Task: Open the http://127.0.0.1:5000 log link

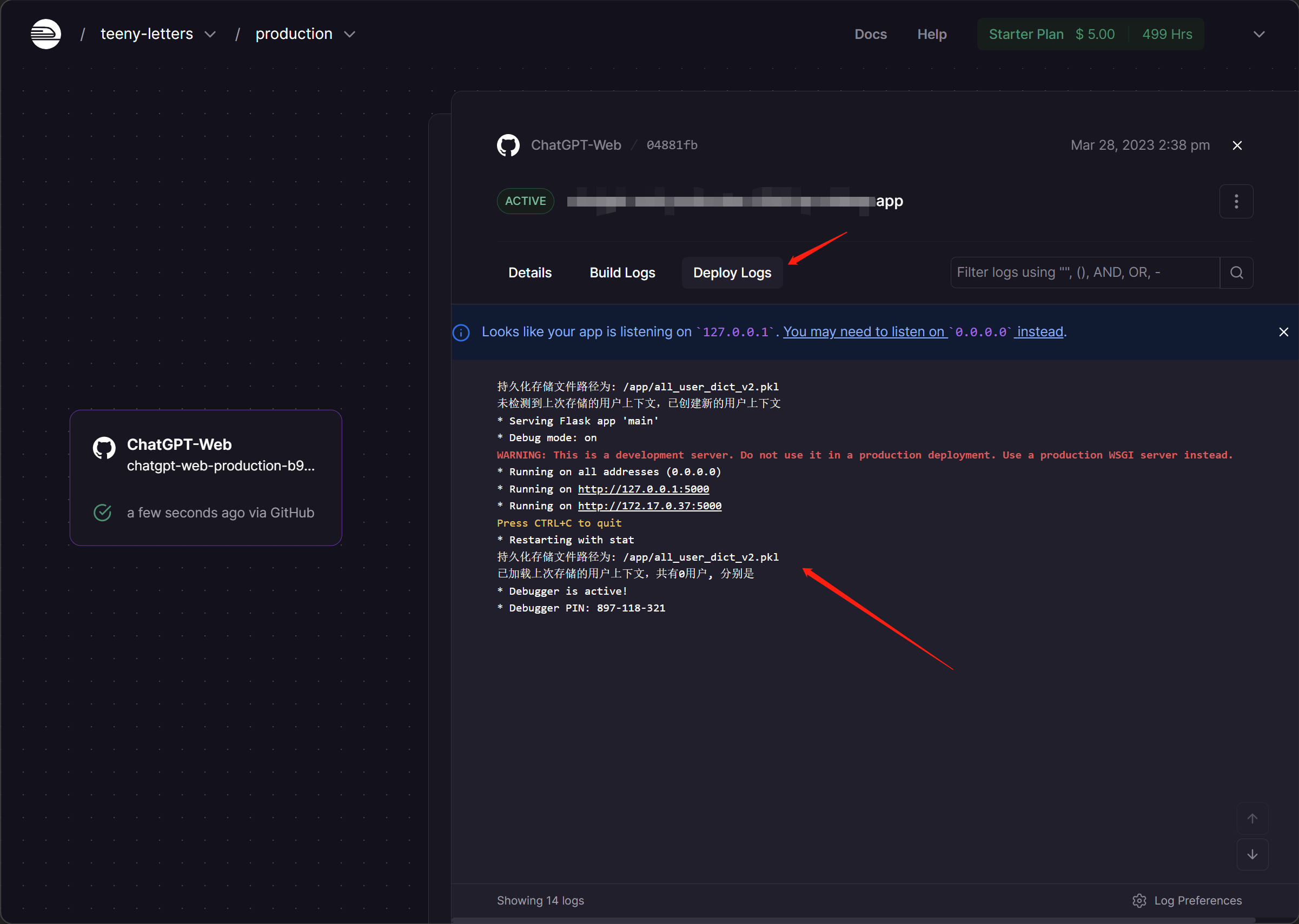Action: (644, 489)
